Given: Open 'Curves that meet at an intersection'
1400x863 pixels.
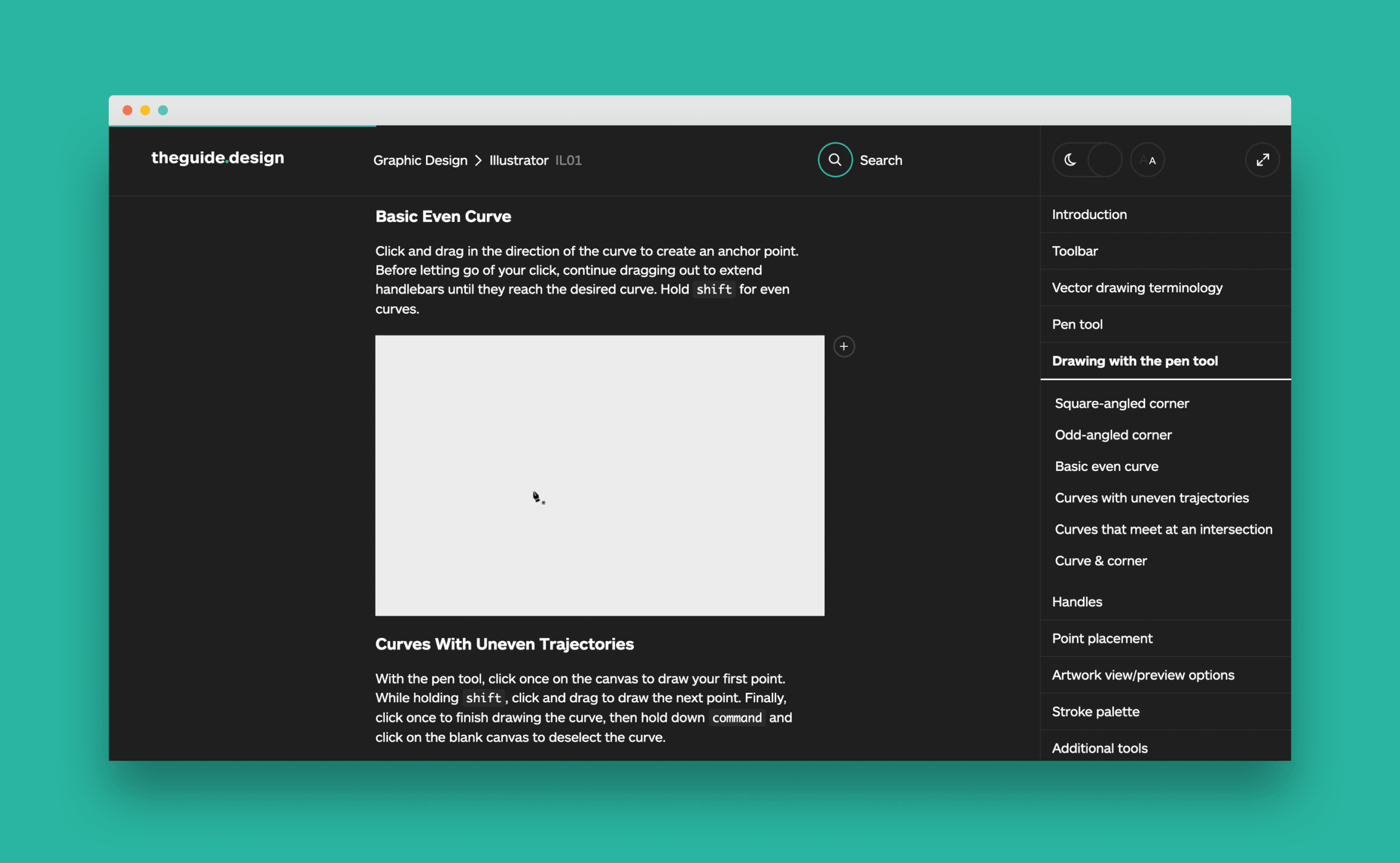Looking at the screenshot, I should click(x=1163, y=529).
